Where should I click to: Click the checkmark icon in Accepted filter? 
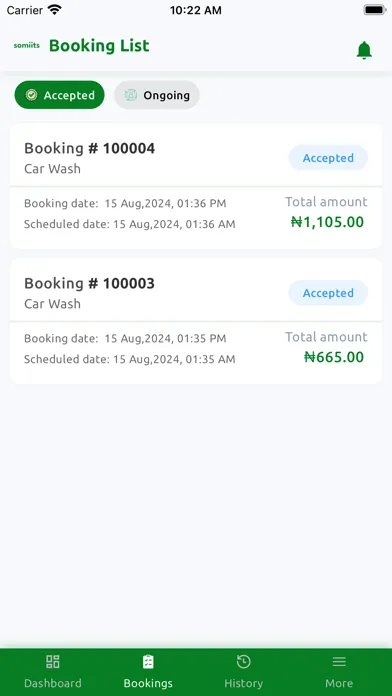[x=31, y=95]
